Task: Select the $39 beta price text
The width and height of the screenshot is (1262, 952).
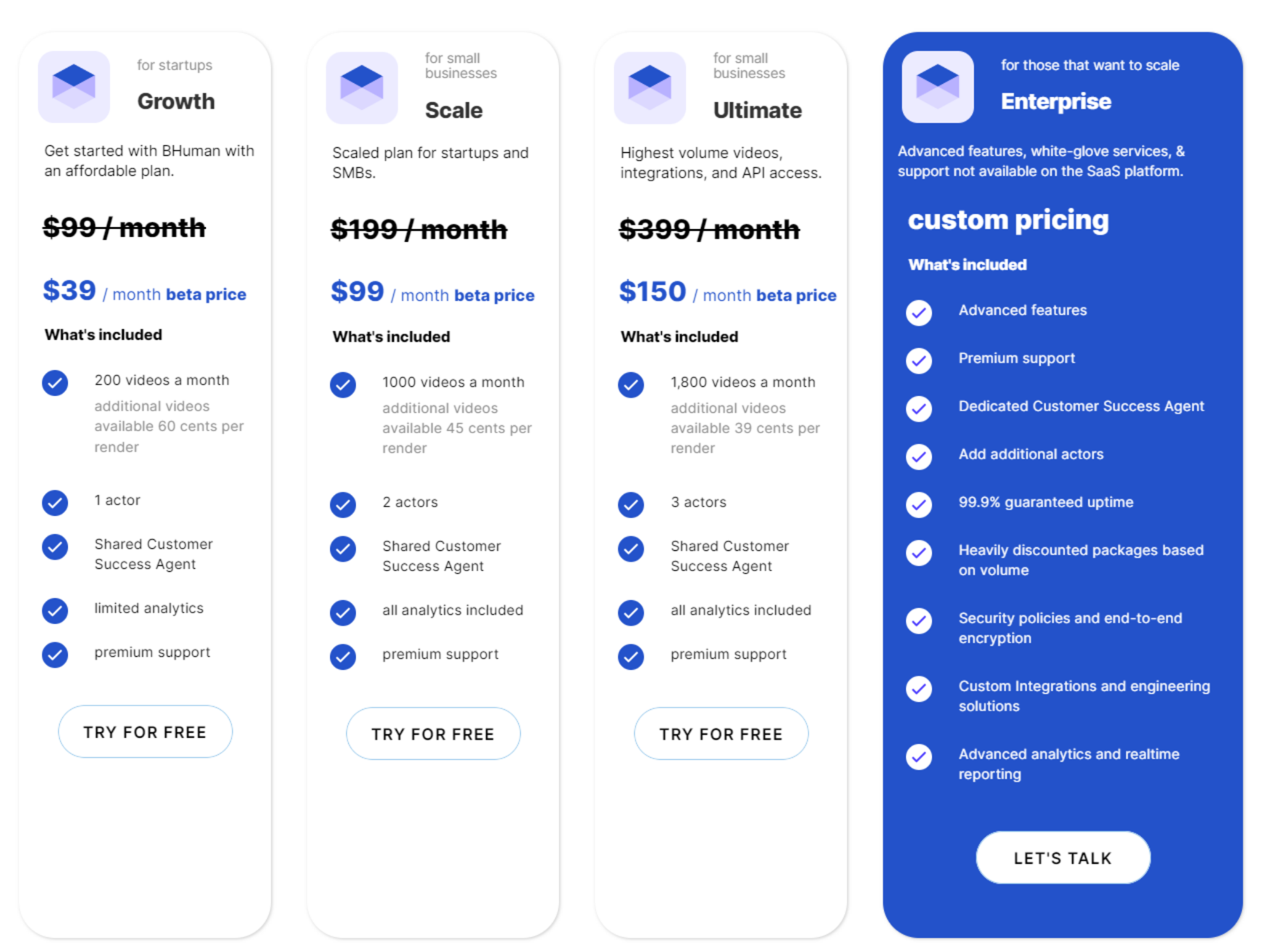Action: (x=144, y=291)
